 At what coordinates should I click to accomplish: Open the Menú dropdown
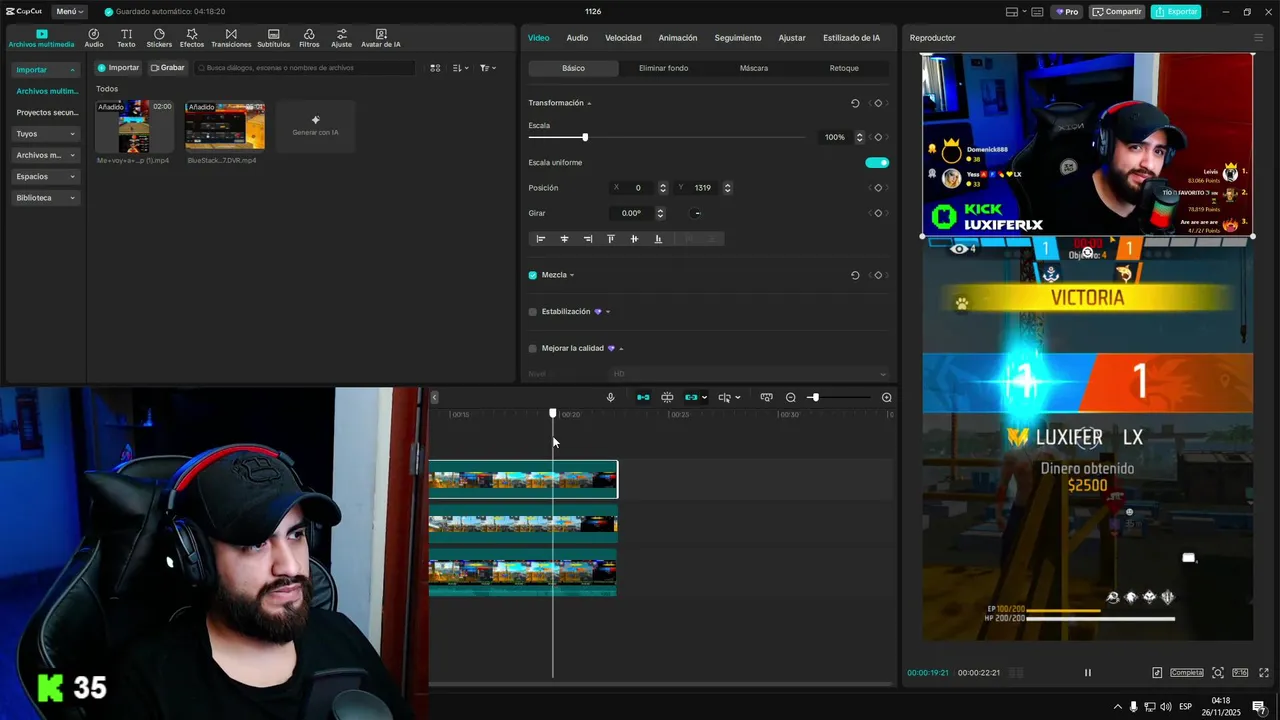(68, 11)
